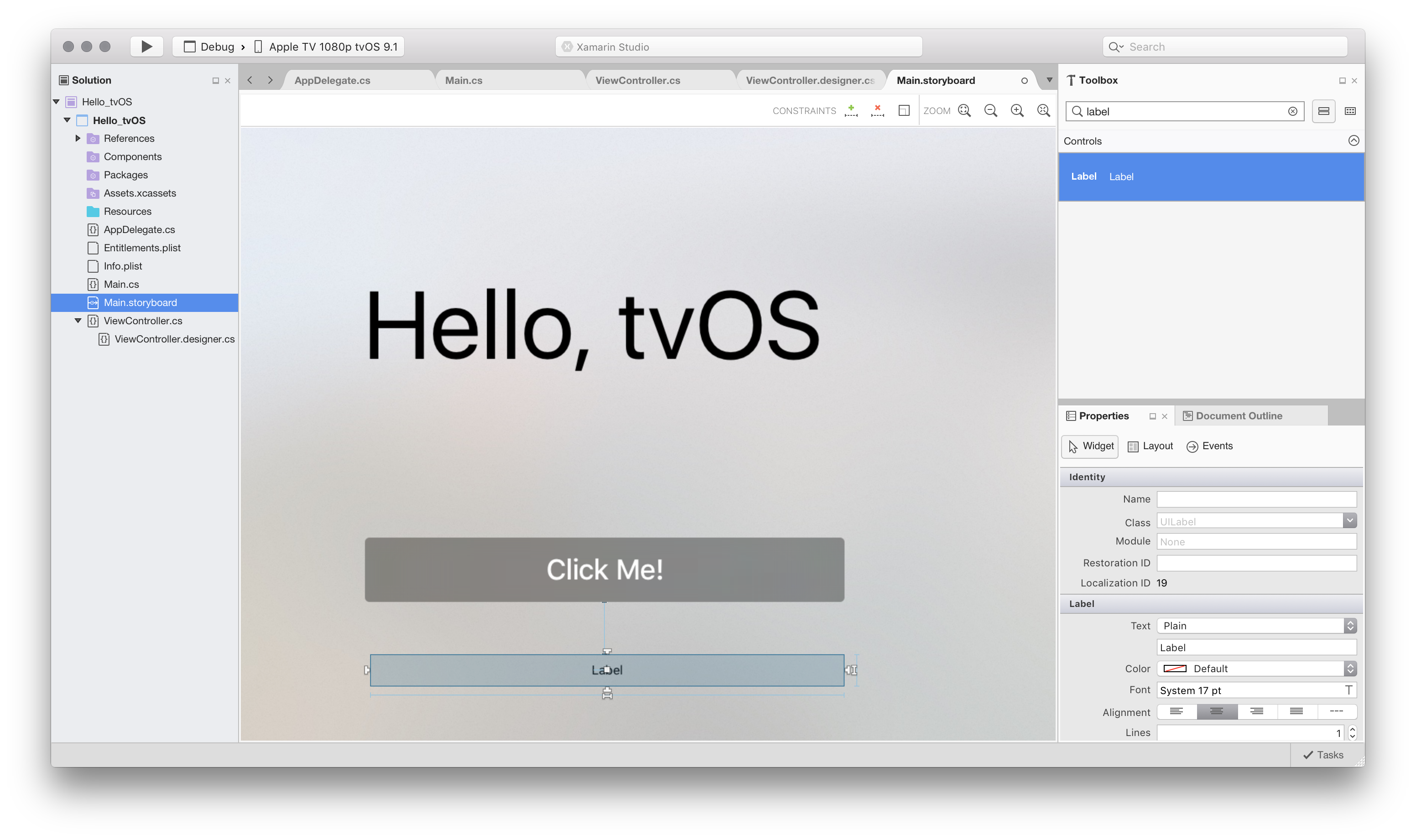Screen dimensions: 1416x840
Task: Zoom in using the plus magnifier icon
Action: [x=1017, y=110]
